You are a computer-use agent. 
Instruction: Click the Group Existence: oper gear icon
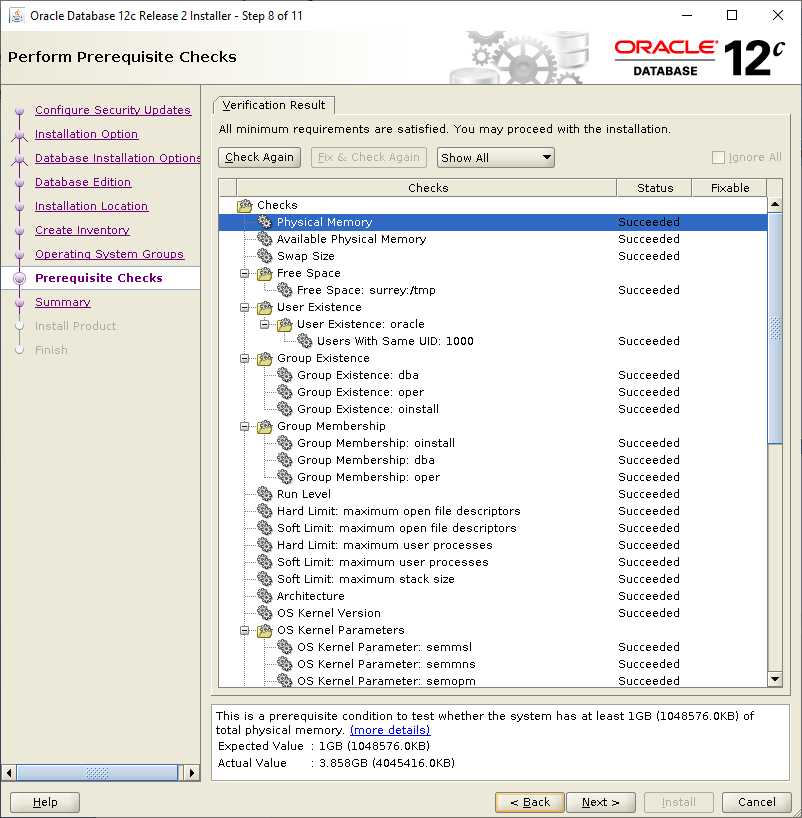285,392
